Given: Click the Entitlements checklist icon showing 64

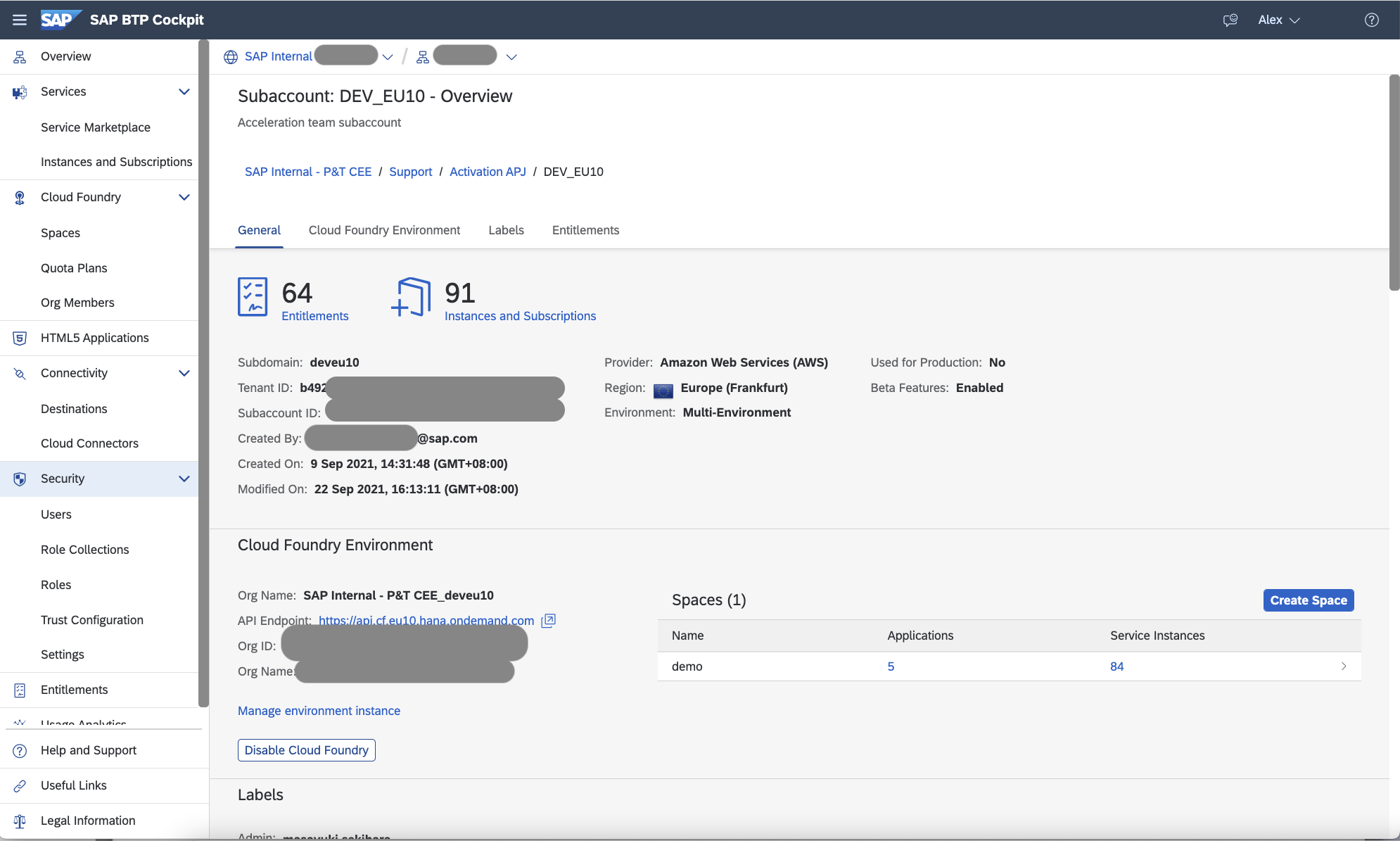Looking at the screenshot, I should tap(253, 297).
